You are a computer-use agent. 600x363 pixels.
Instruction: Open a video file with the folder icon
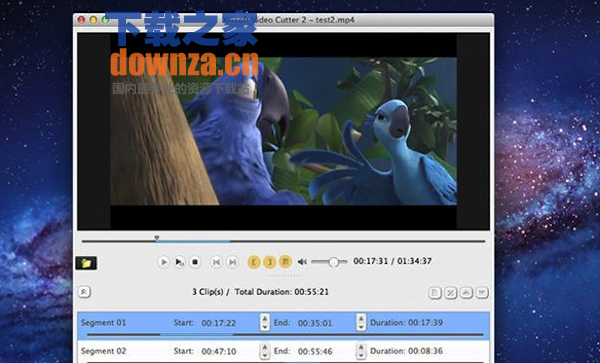tap(86, 263)
